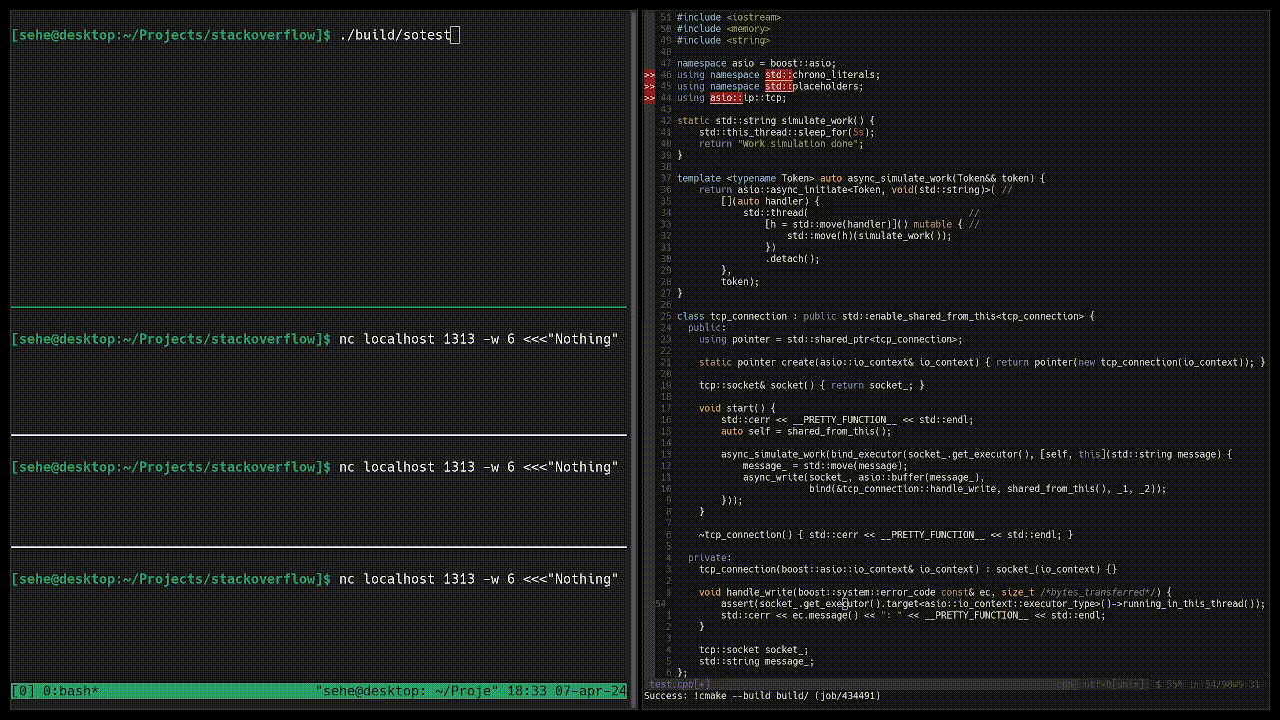This screenshot has width=1280, height=720.
Task: Select the highlighted asio:: token on line 44
Action: [726, 97]
